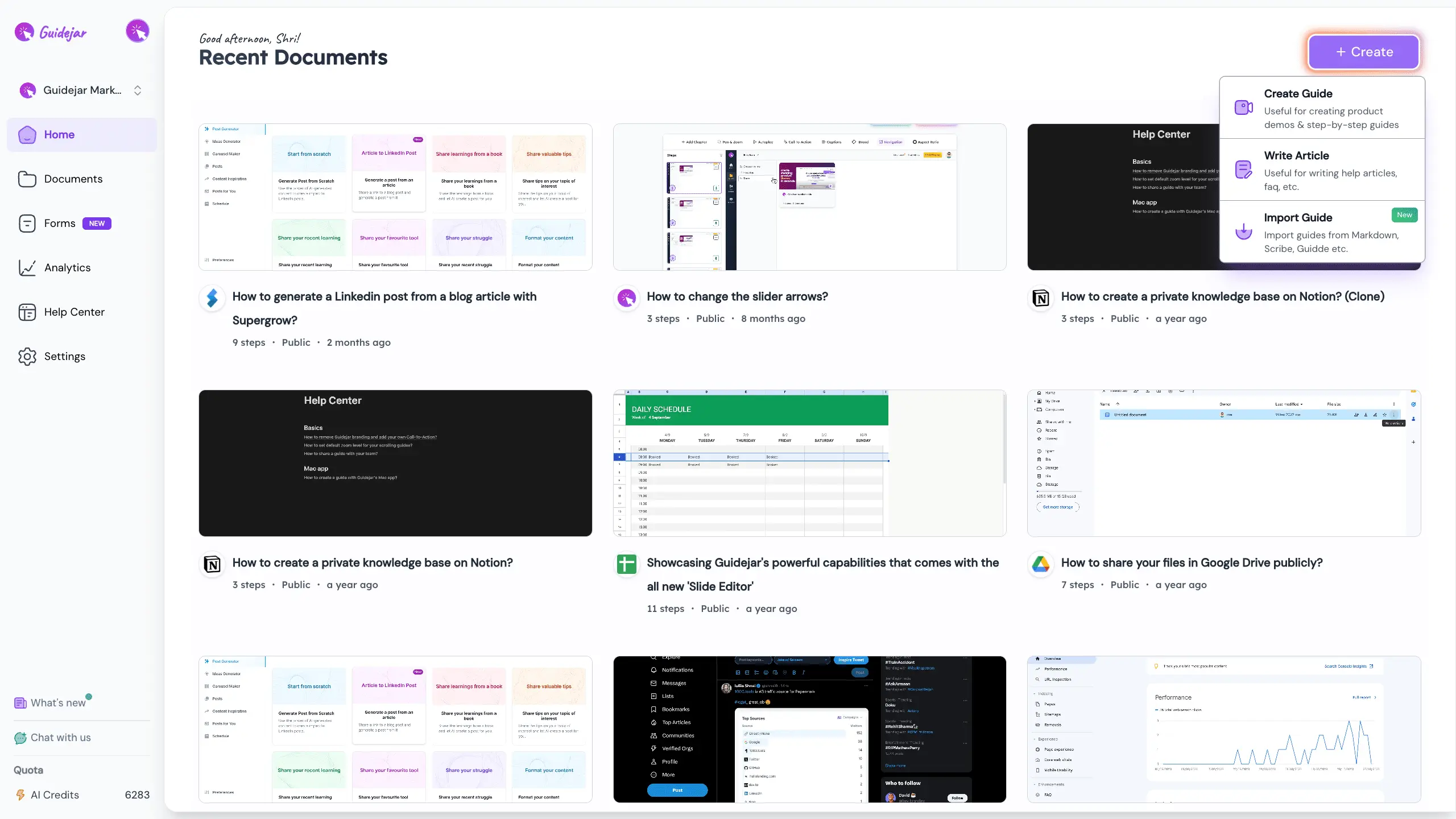Open the Analytics section

point(82,268)
